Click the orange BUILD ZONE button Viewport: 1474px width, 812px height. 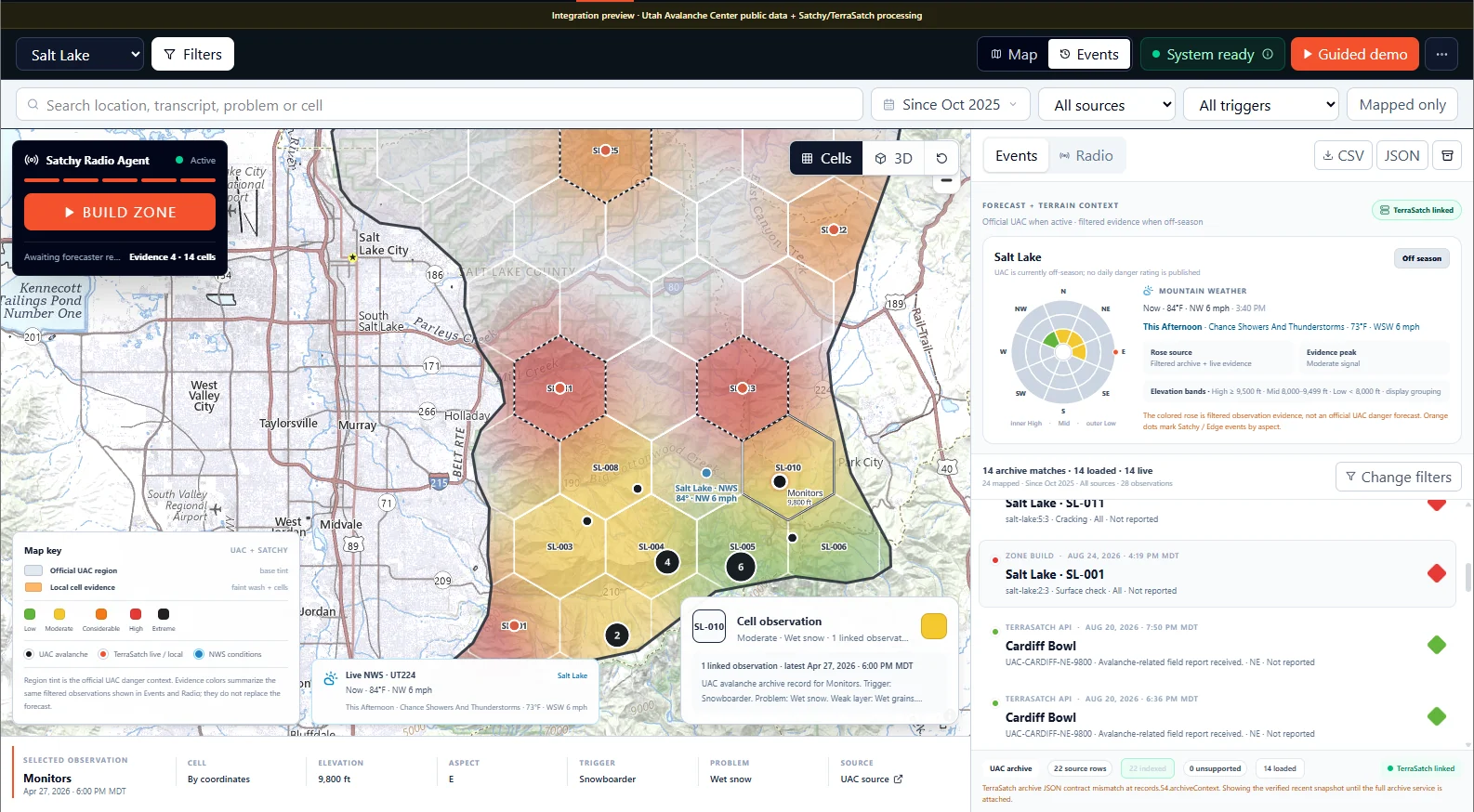pyautogui.click(x=120, y=212)
